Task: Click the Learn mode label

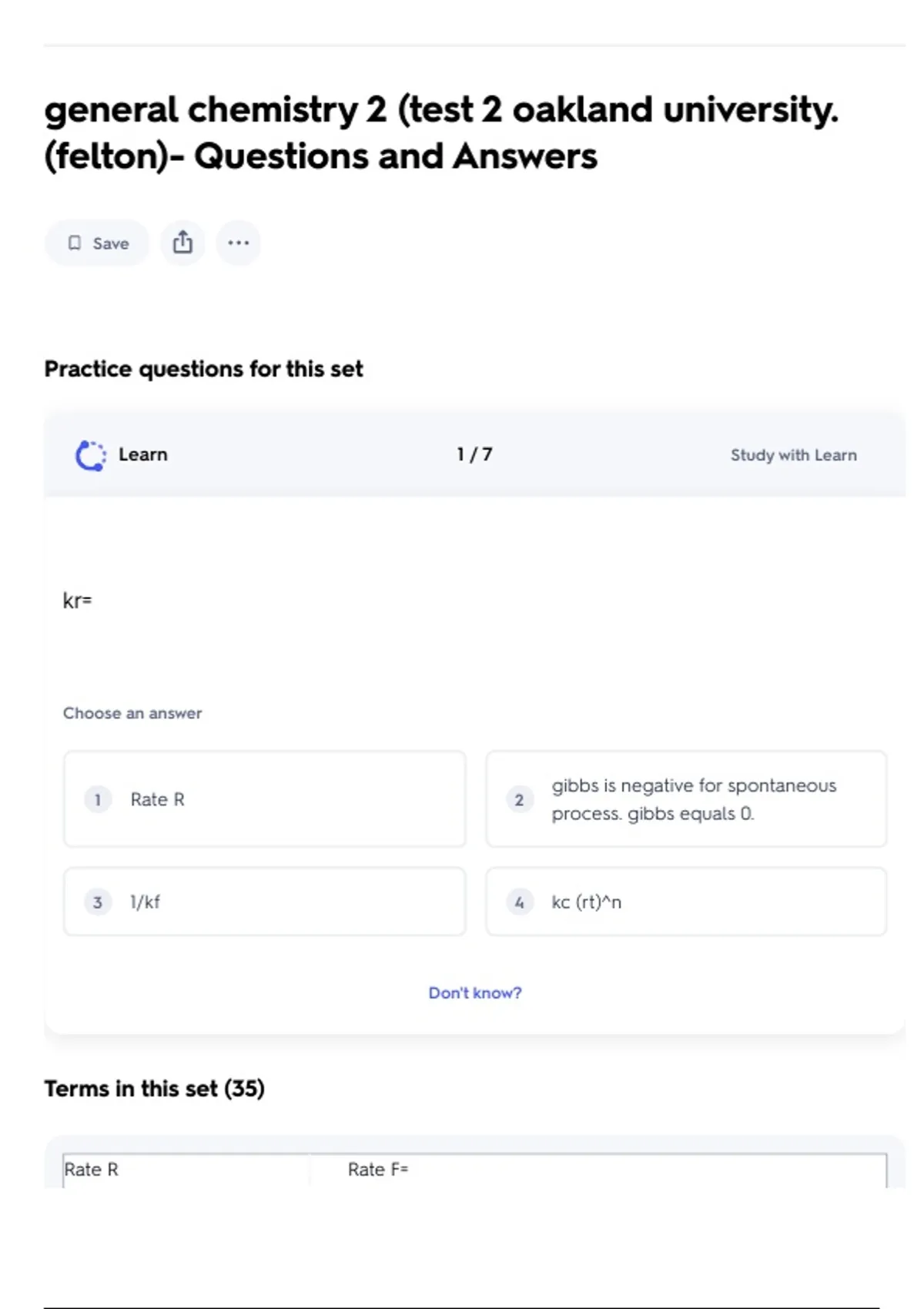Action: pyautogui.click(x=142, y=455)
